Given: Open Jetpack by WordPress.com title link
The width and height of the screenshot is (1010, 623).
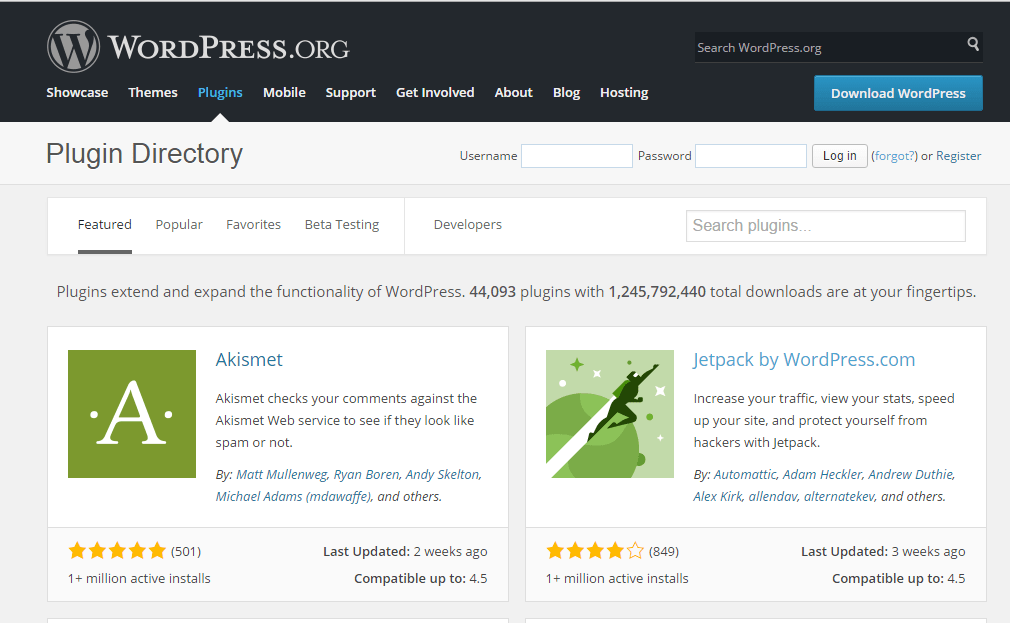Looking at the screenshot, I should pos(804,359).
